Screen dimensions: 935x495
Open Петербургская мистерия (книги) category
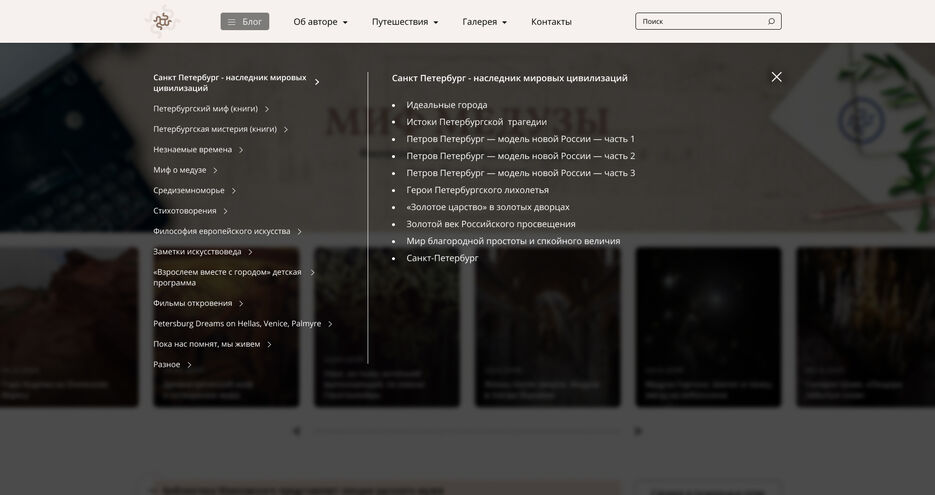click(215, 129)
